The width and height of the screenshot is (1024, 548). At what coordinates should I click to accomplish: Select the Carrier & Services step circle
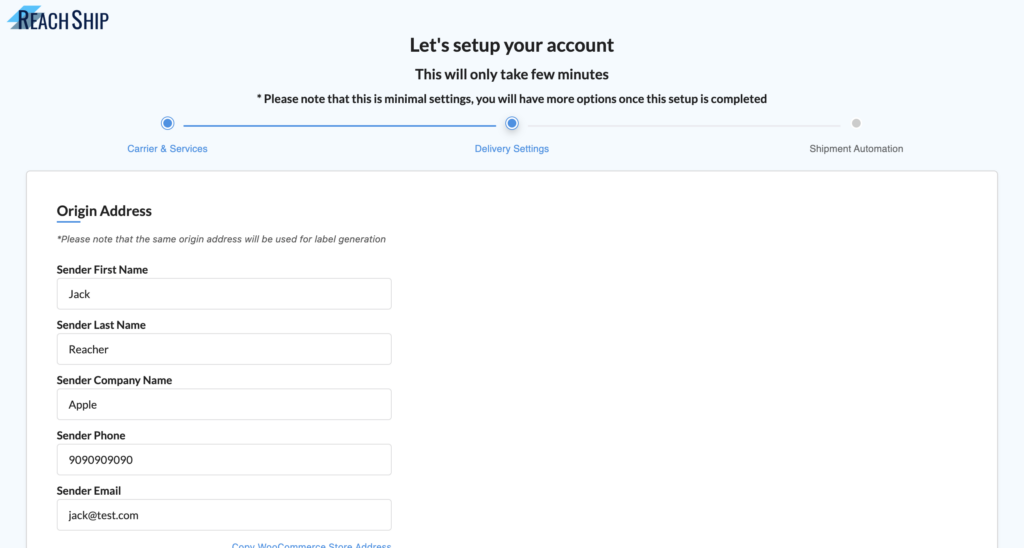click(167, 123)
